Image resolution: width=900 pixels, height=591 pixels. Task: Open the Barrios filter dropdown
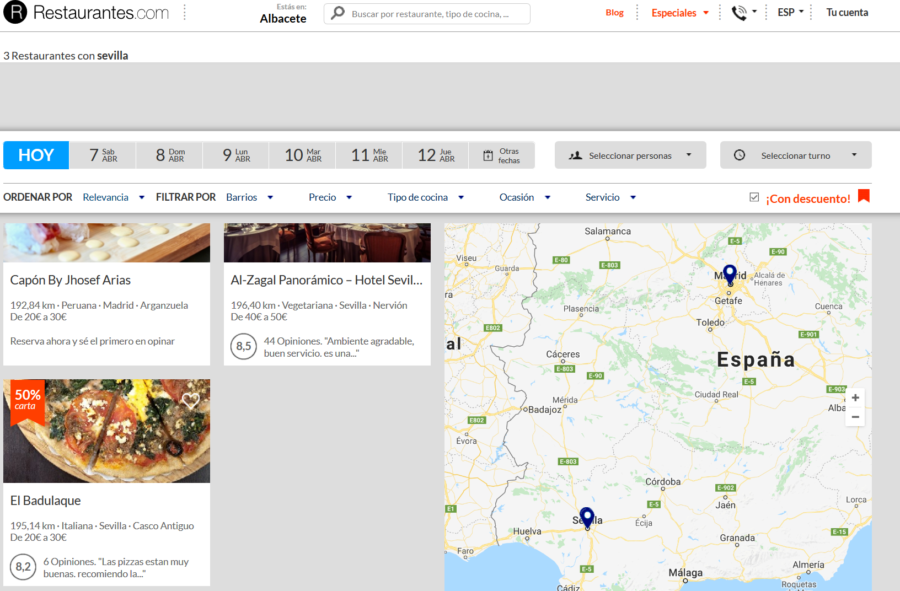tap(250, 197)
